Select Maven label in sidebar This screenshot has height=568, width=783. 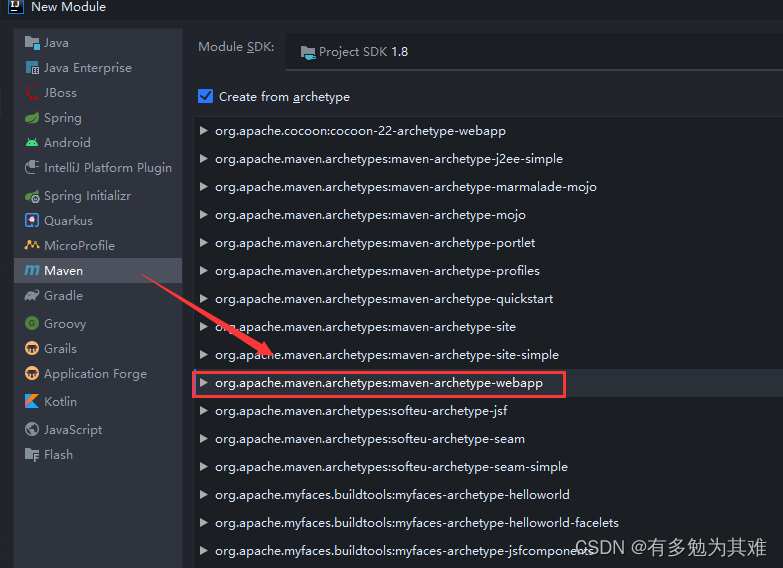click(x=63, y=271)
